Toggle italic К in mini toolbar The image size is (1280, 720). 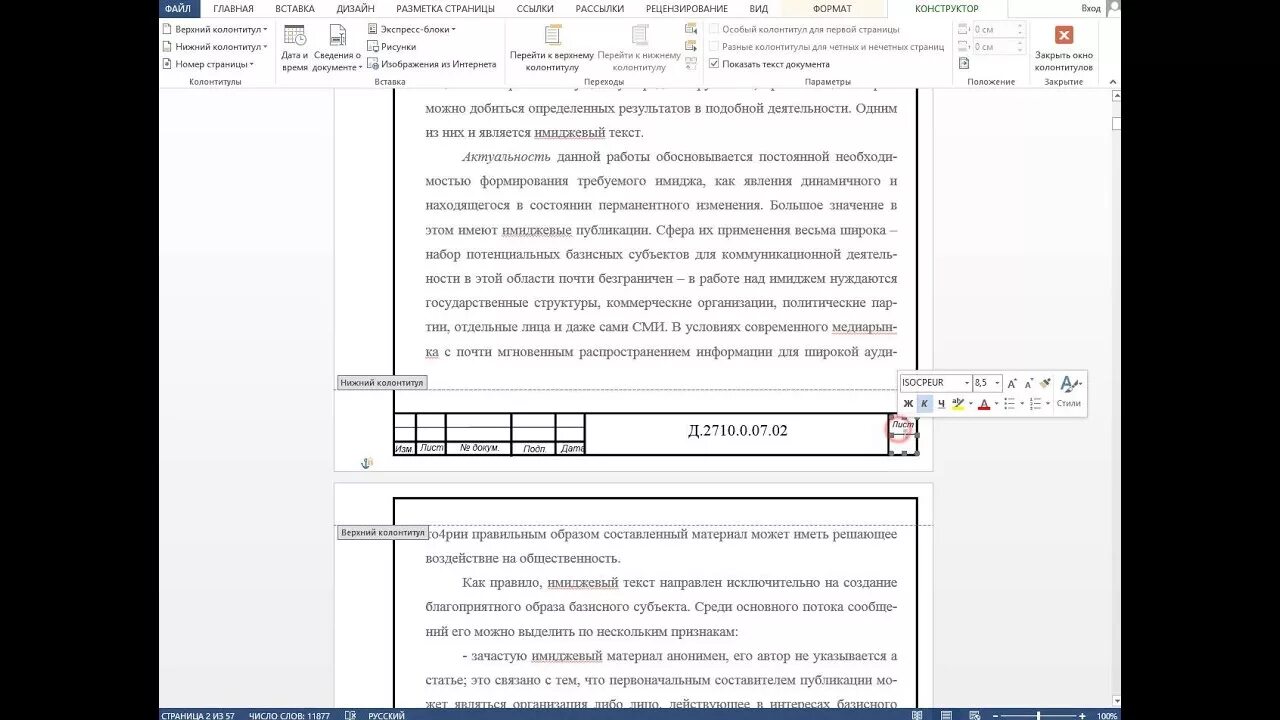pyautogui.click(x=924, y=404)
